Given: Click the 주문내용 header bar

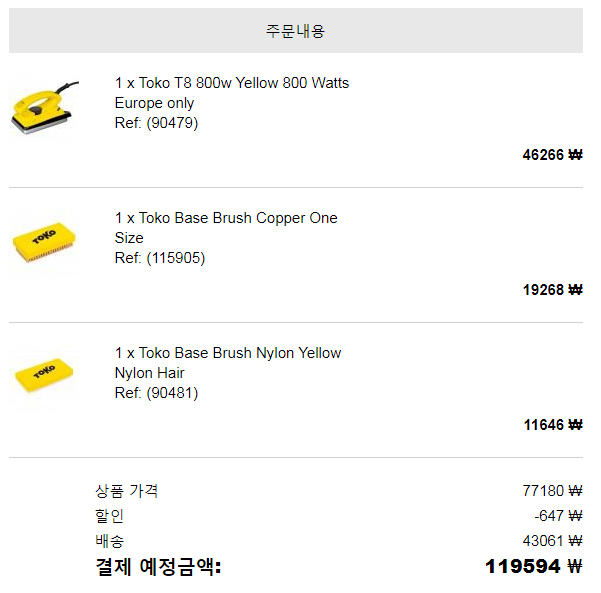Looking at the screenshot, I should point(296,31).
